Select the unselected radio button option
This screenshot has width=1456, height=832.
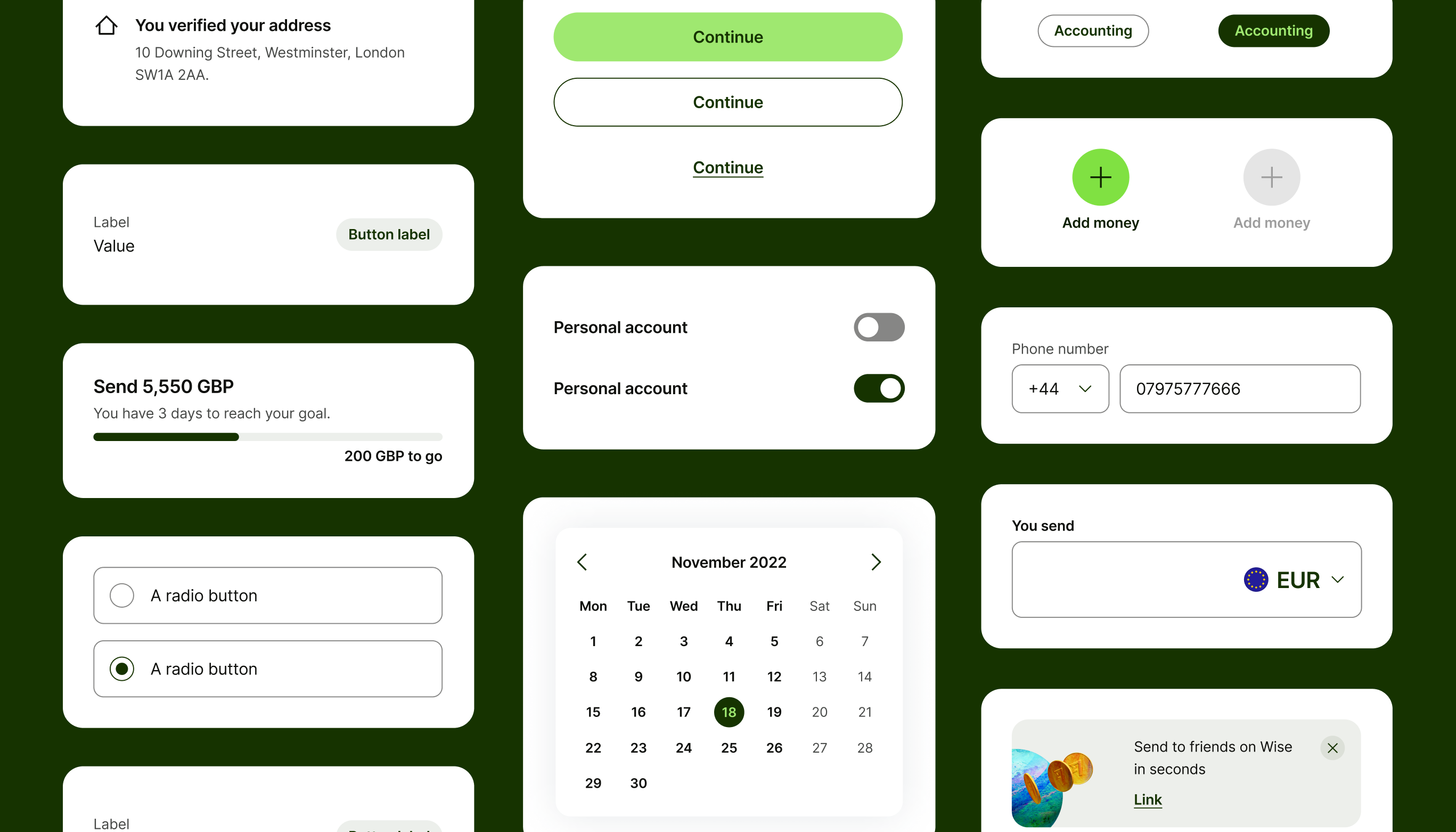click(x=122, y=596)
